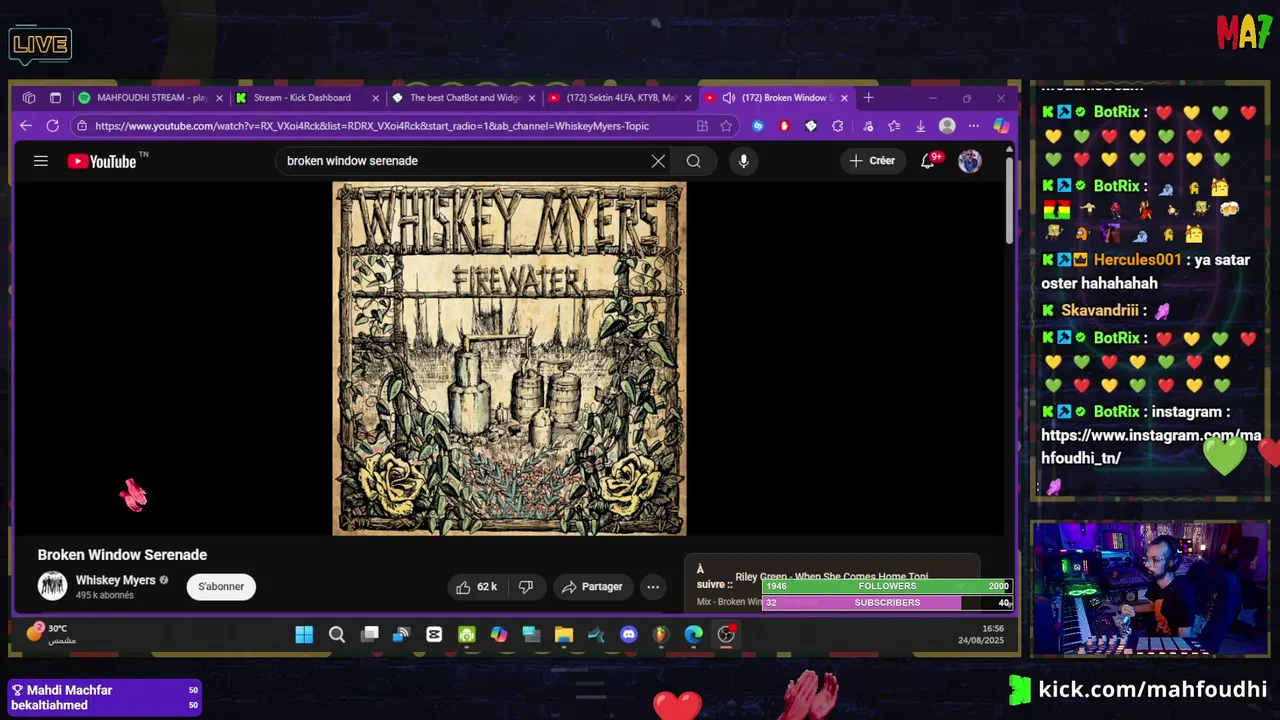Open the Whiskey Myers channel avatar
Image resolution: width=1280 pixels, height=720 pixels.
[52, 586]
